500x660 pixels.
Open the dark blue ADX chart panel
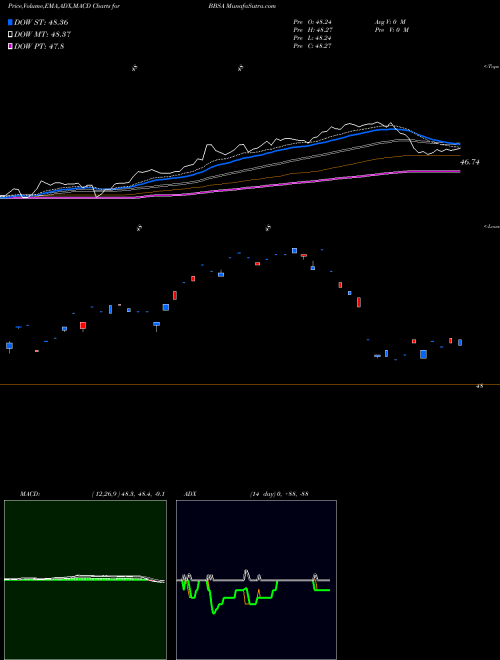[256, 580]
